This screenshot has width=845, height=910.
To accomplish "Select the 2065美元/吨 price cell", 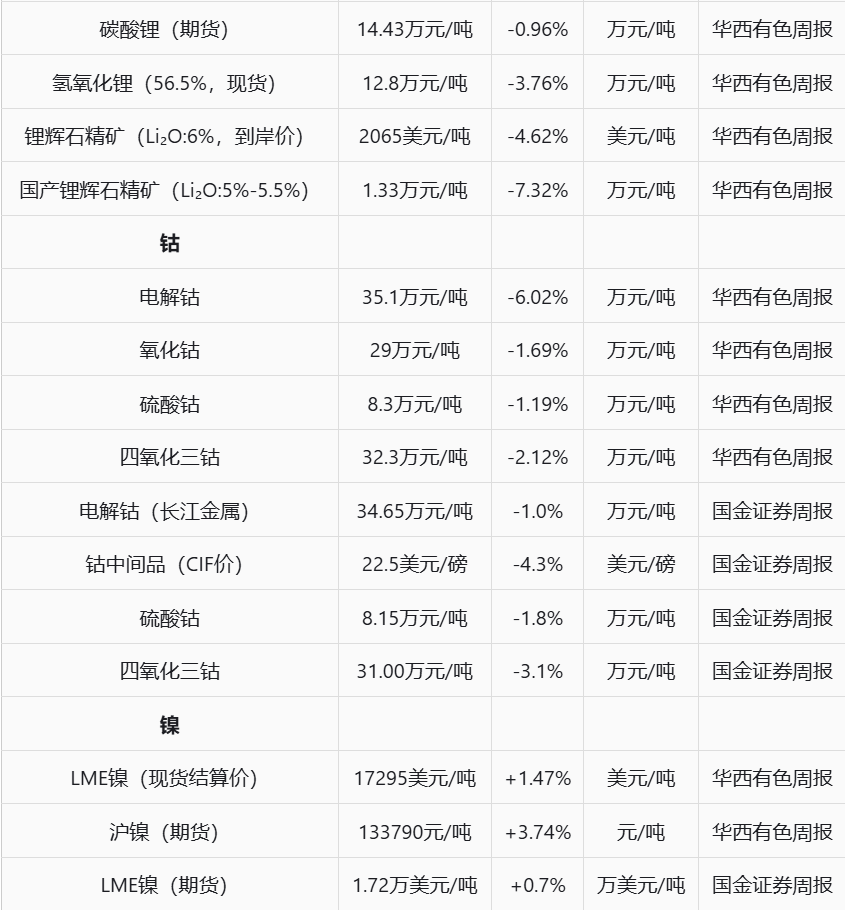I will pos(415,136).
